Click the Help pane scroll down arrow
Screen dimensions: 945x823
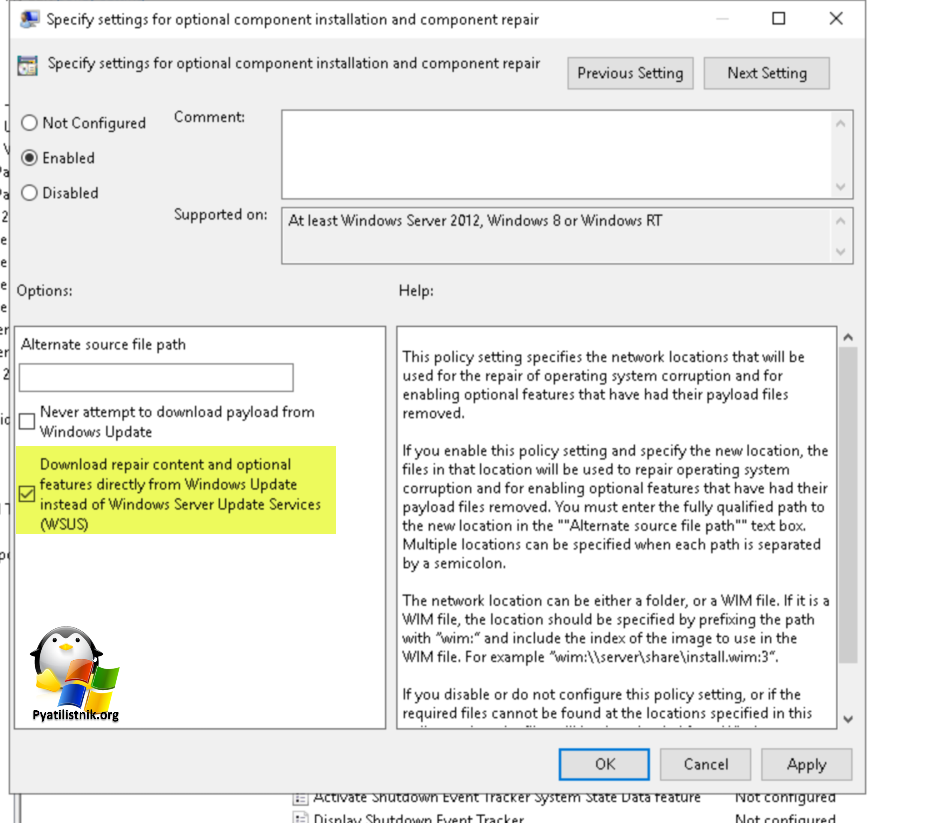coord(848,719)
